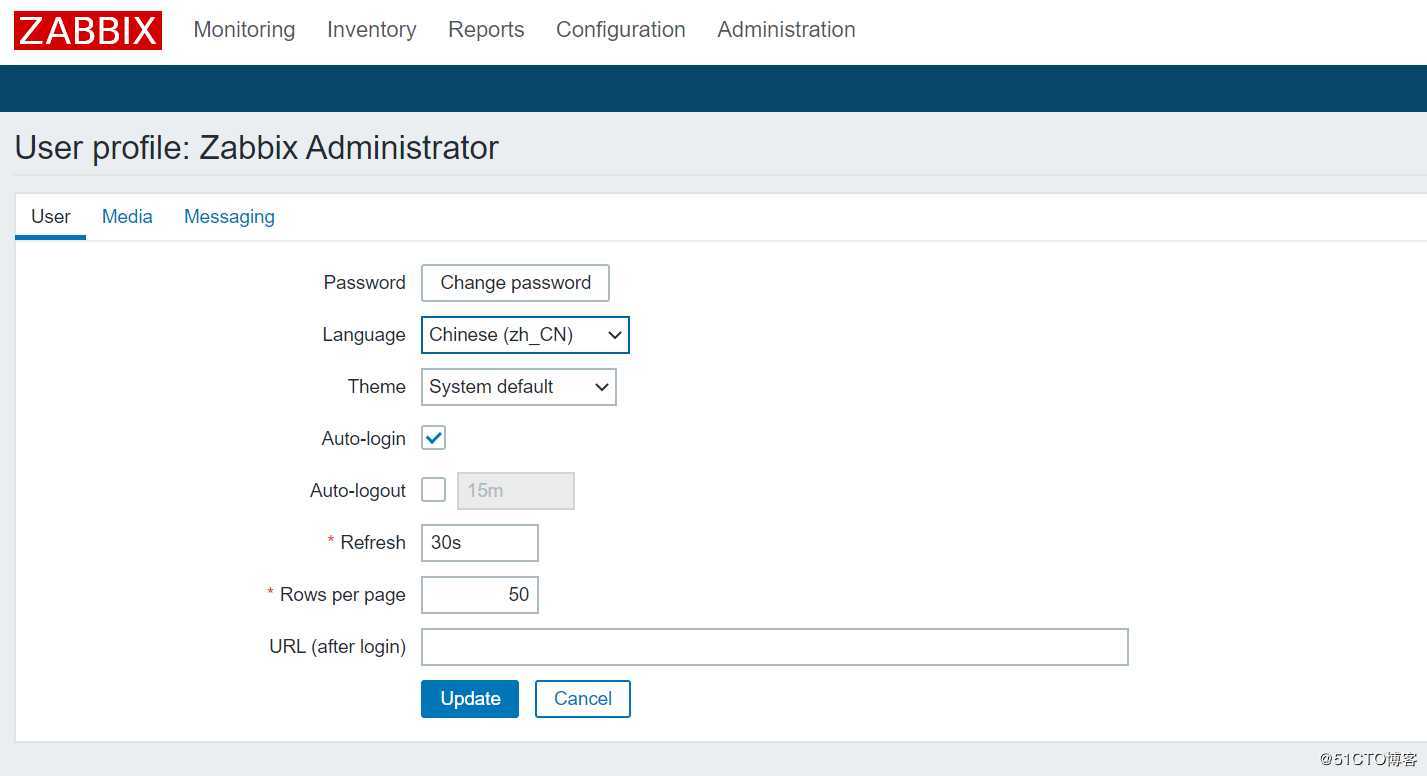This screenshot has width=1427, height=776.
Task: Open the Theme dropdown
Action: tap(518, 387)
